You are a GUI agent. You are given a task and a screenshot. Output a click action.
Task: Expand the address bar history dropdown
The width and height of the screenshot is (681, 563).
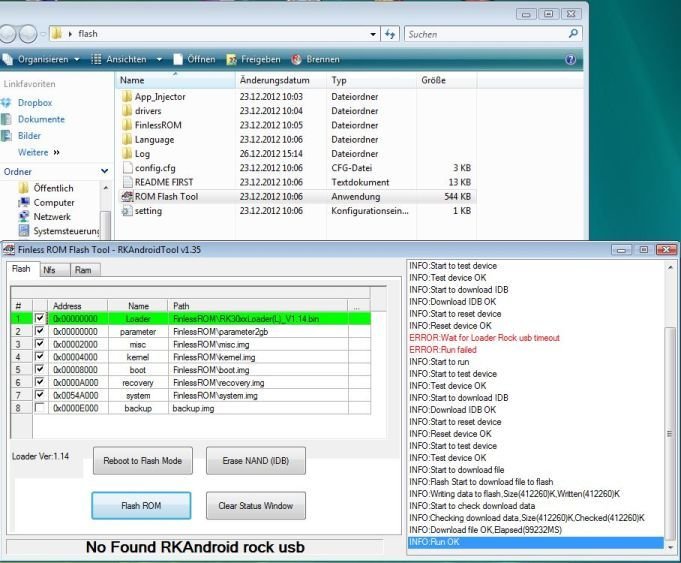[373, 34]
